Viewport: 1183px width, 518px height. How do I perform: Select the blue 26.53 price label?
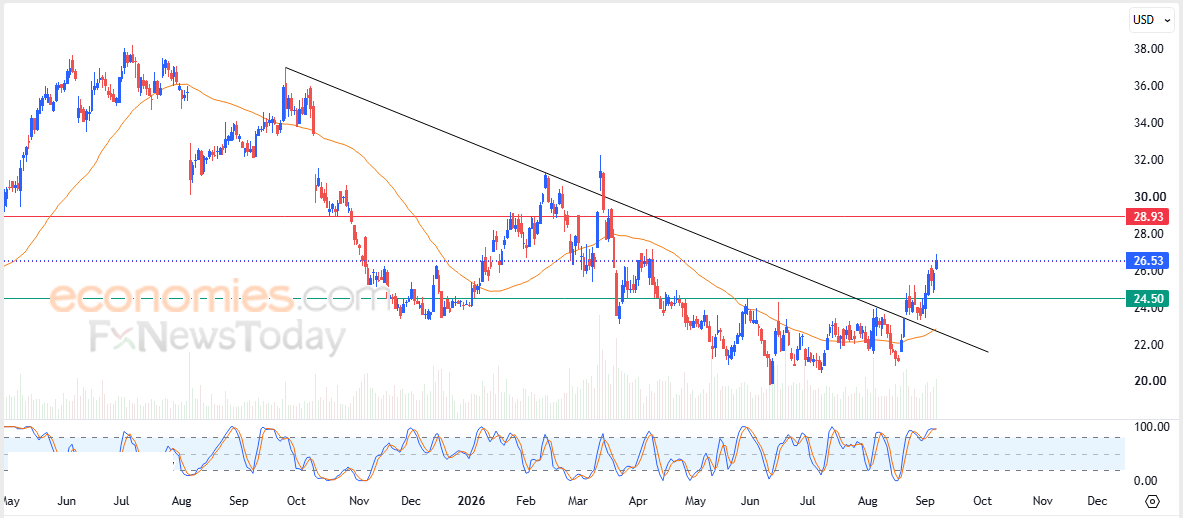tap(1147, 261)
